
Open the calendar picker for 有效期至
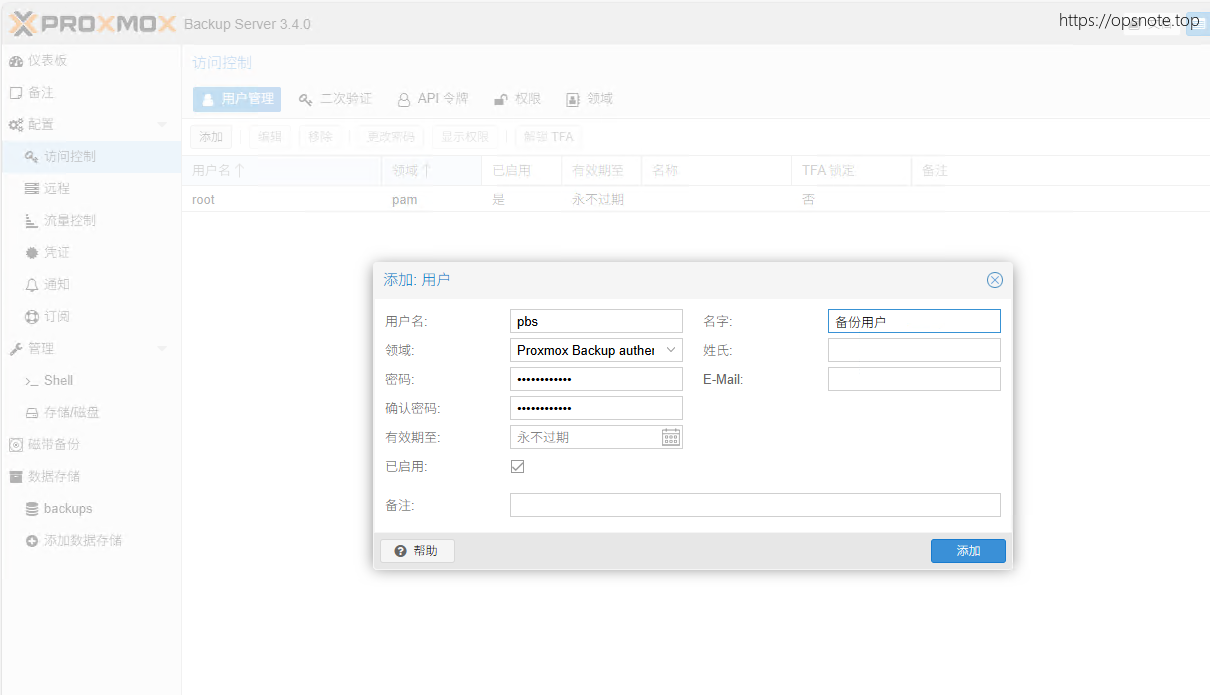[671, 437]
